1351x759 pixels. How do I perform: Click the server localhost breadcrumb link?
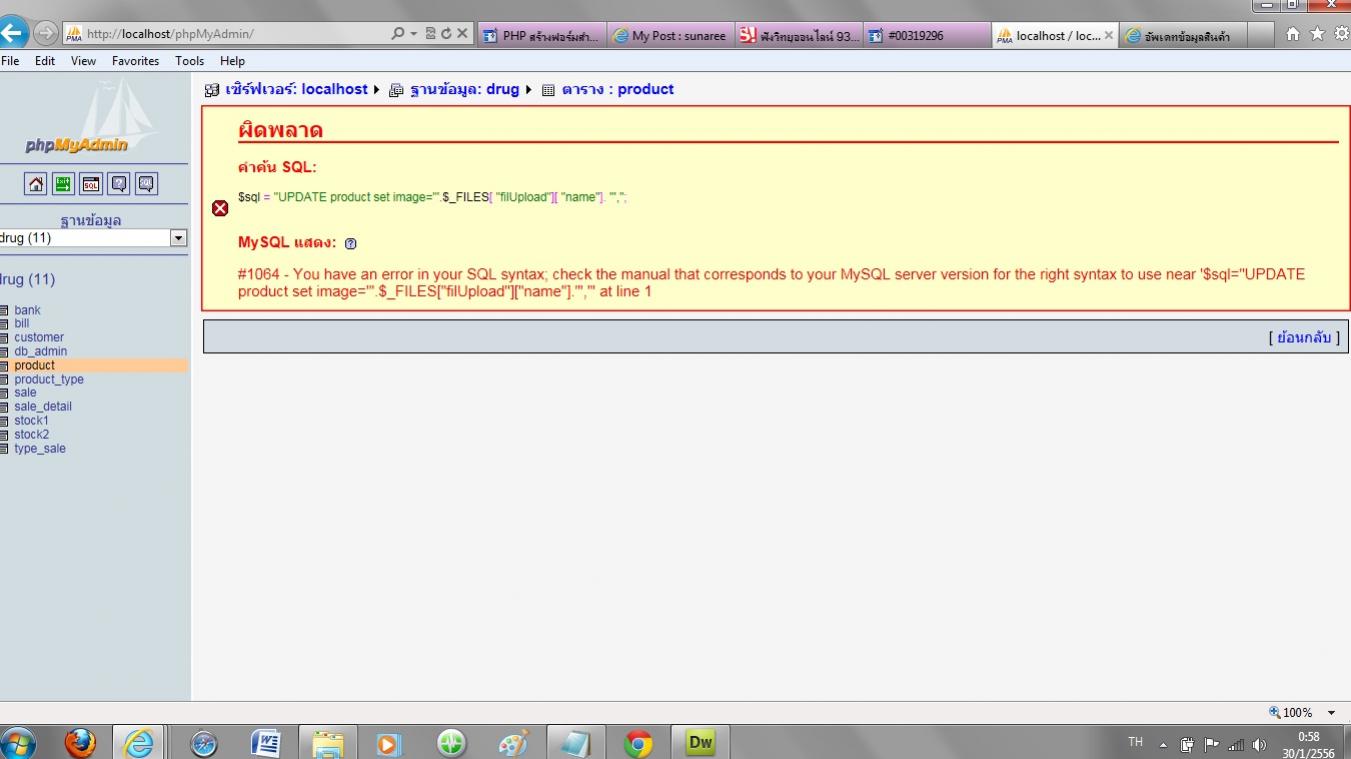(x=296, y=89)
